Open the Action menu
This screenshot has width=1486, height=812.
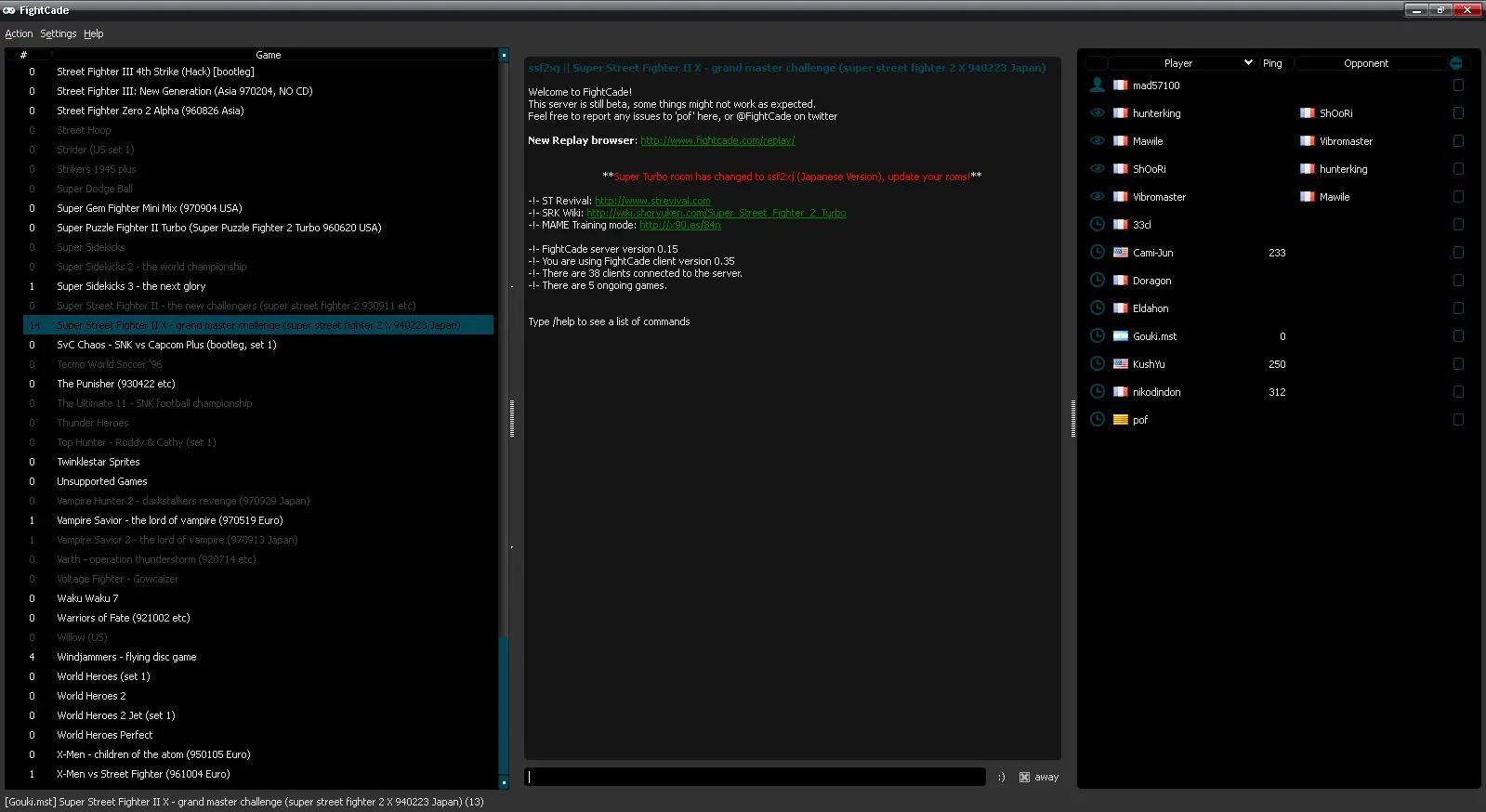[19, 33]
